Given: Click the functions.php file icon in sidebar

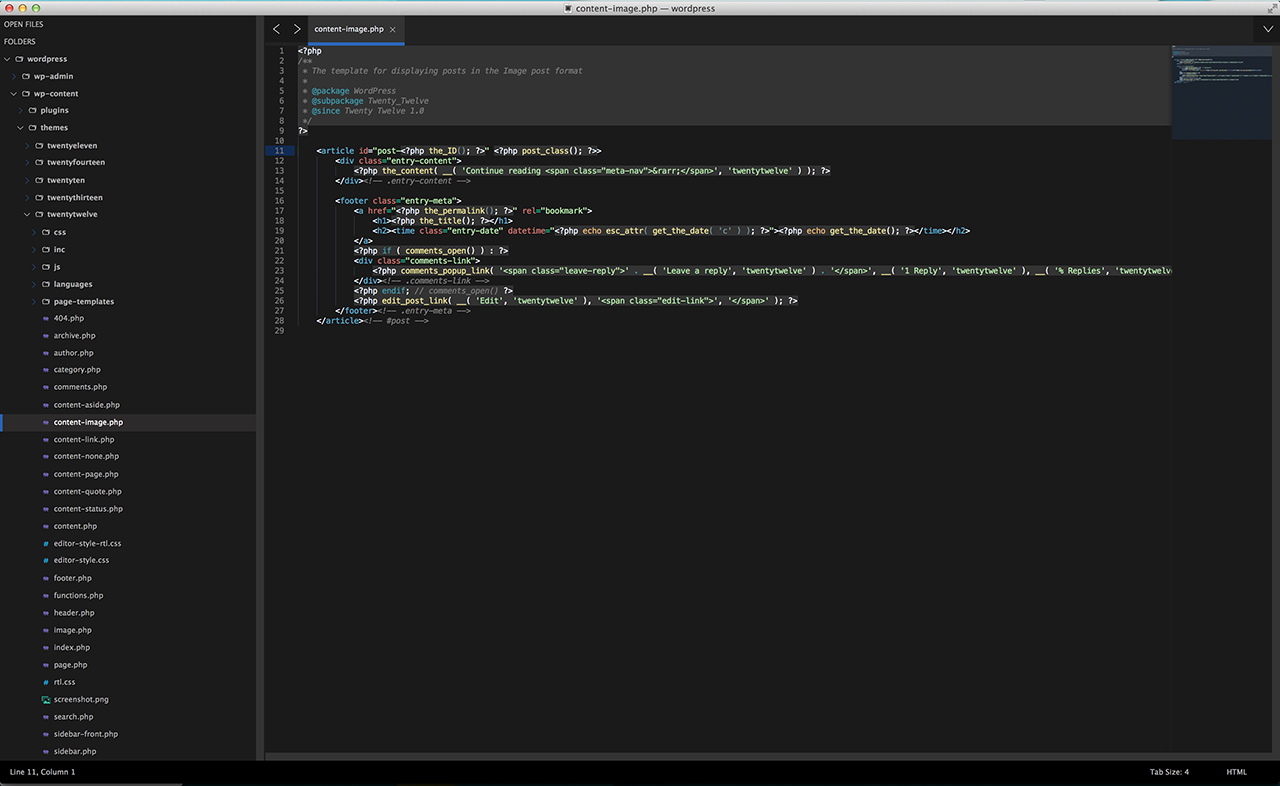Looking at the screenshot, I should 45,595.
